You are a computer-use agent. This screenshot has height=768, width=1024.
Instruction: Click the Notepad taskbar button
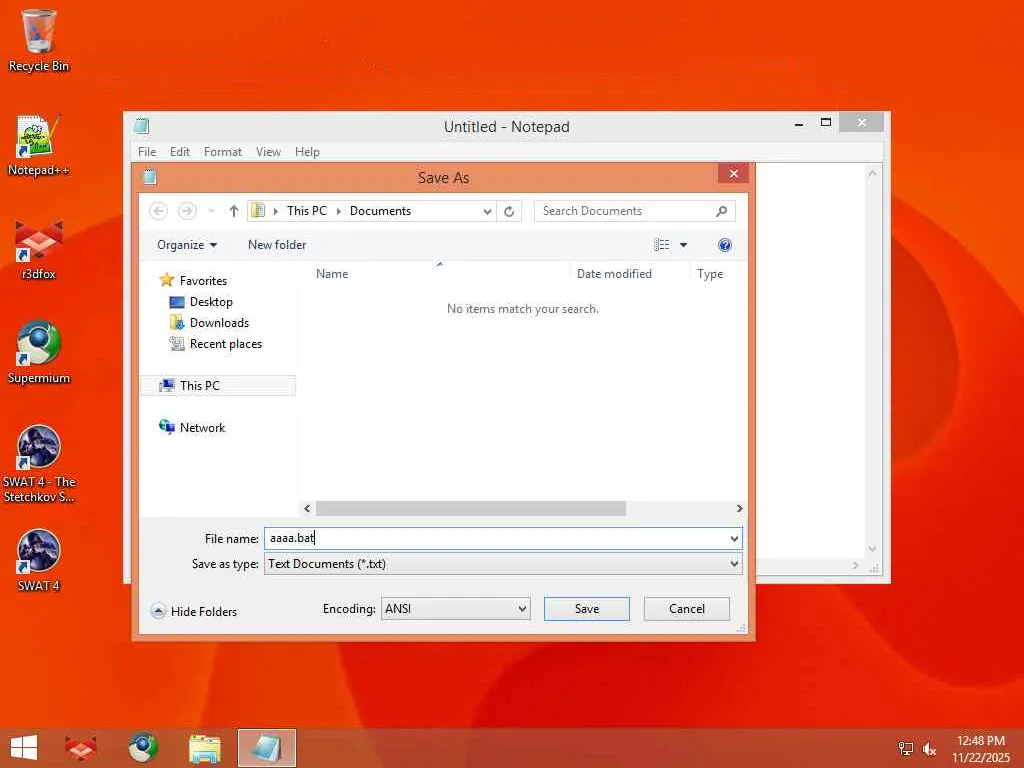[x=266, y=748]
